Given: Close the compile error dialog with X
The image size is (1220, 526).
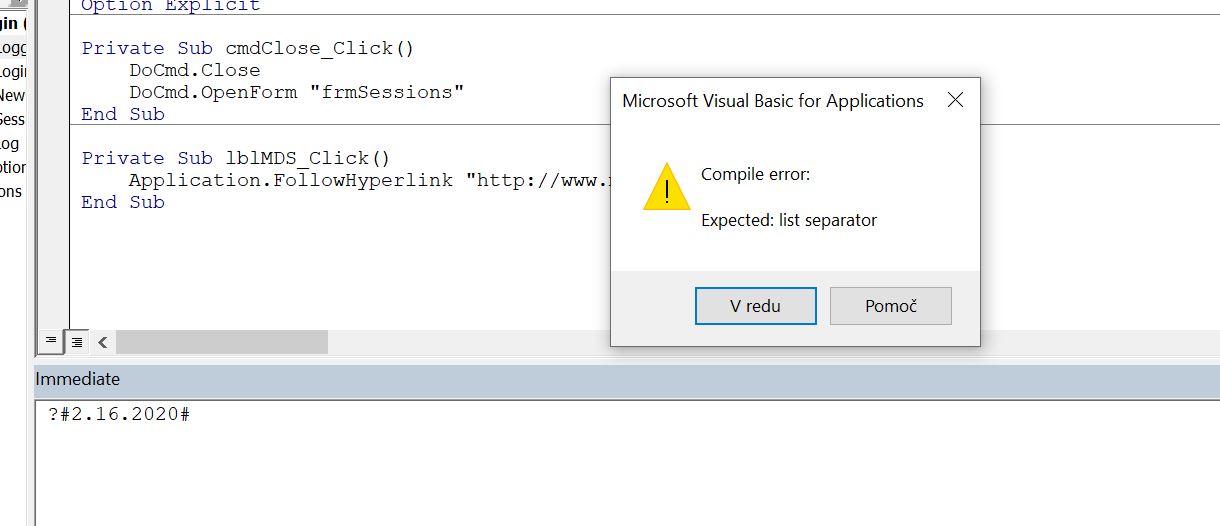Looking at the screenshot, I should (x=955, y=100).
